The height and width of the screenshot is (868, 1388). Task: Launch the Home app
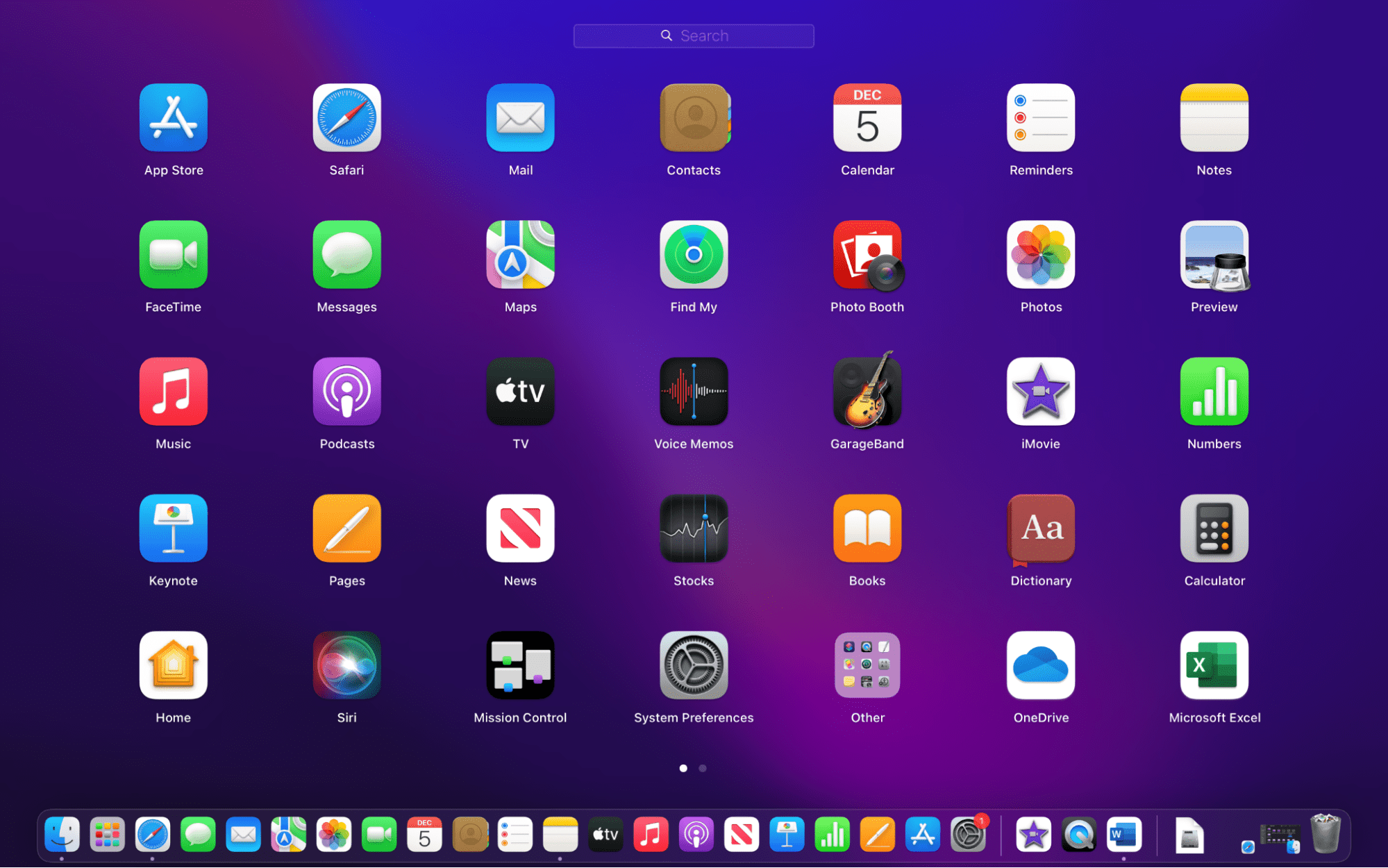173,665
